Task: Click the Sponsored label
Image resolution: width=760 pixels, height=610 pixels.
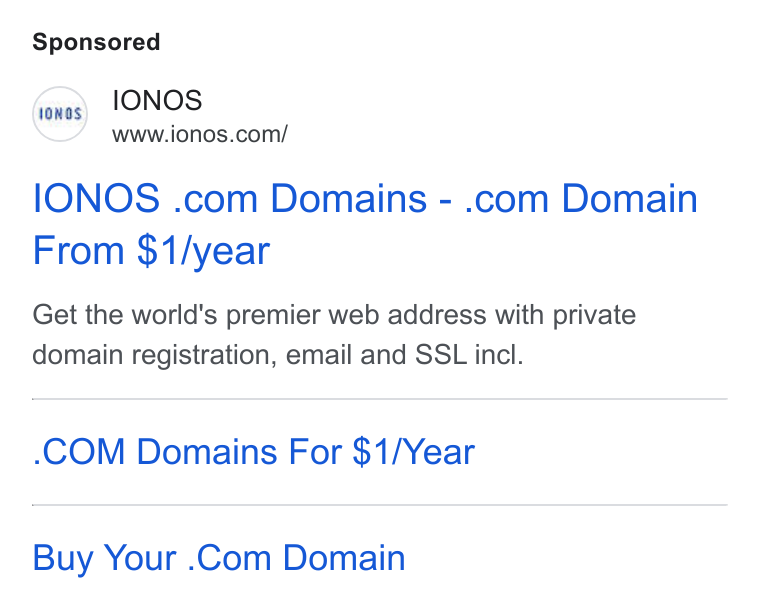Action: coord(96,42)
